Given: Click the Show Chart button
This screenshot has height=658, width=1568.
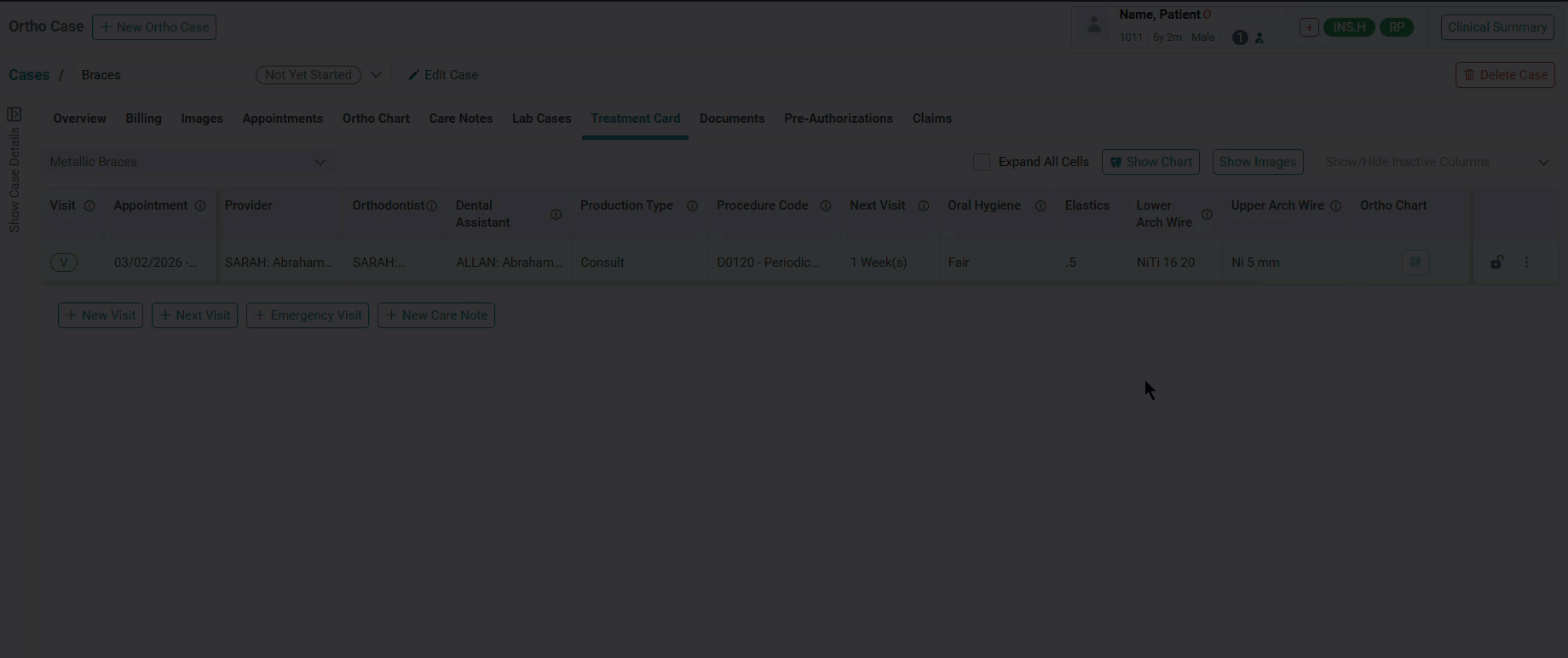Looking at the screenshot, I should coord(1150,162).
